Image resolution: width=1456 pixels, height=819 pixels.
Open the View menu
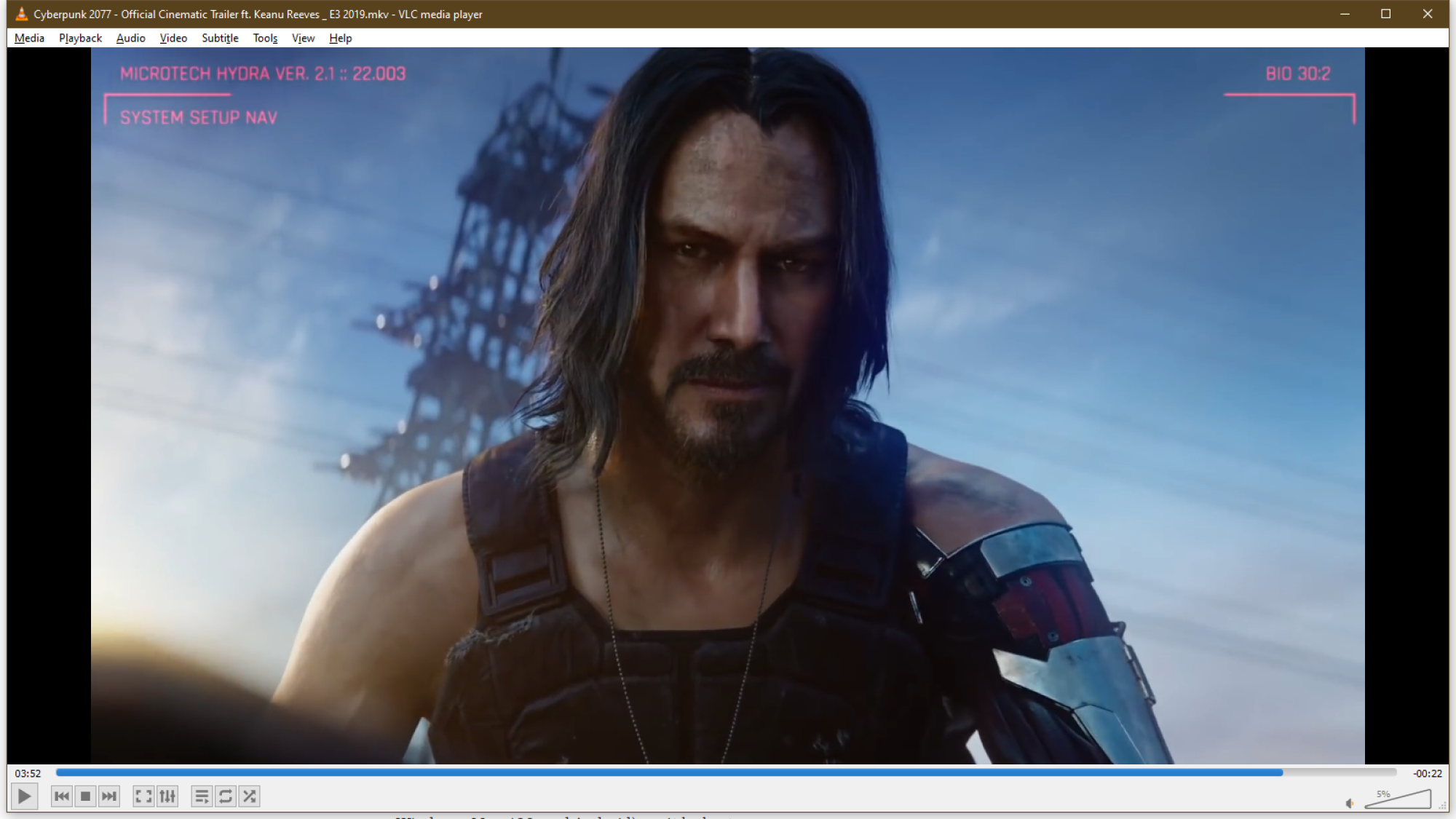[x=303, y=38]
